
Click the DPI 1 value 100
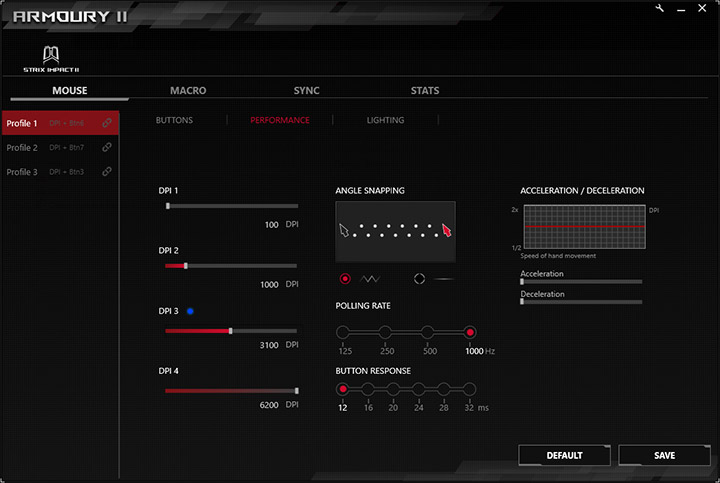[271, 225]
